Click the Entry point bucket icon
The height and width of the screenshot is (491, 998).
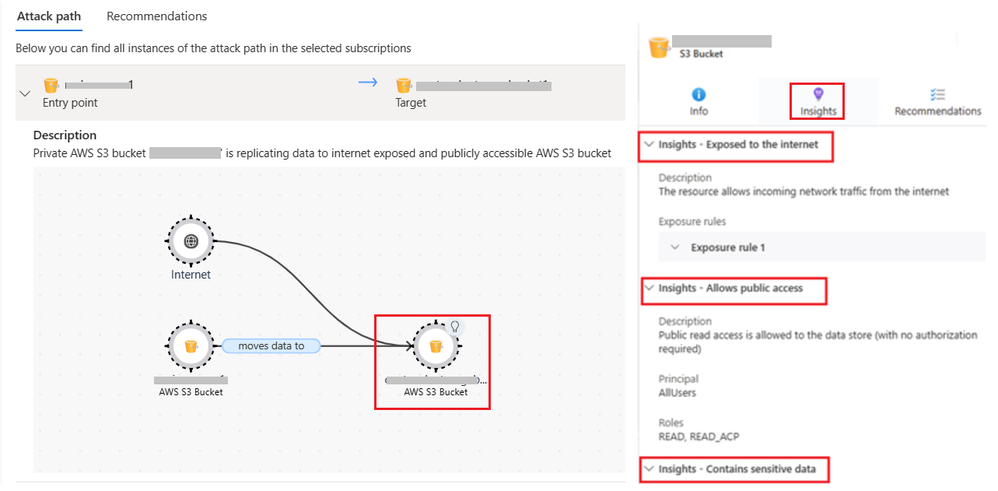[51, 85]
